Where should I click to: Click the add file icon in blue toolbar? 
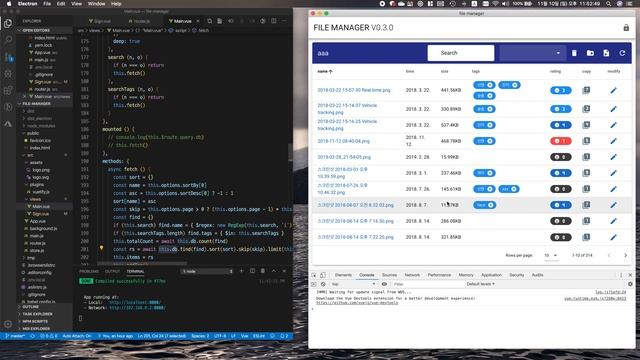[x=606, y=53]
